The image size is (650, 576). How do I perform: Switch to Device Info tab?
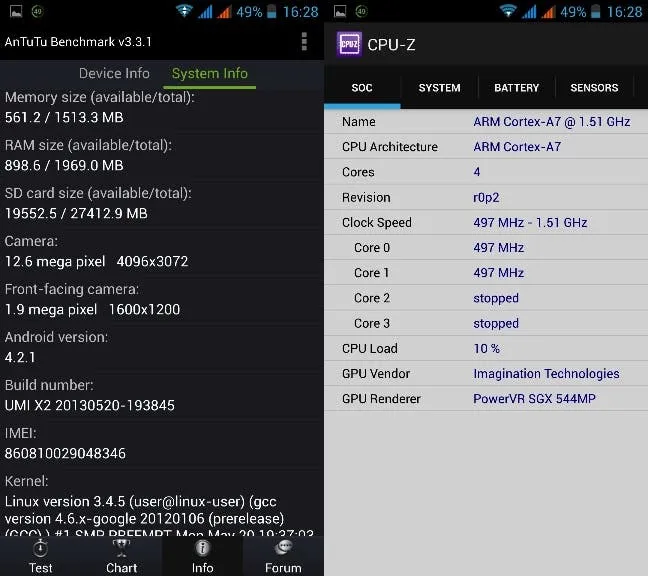[114, 73]
